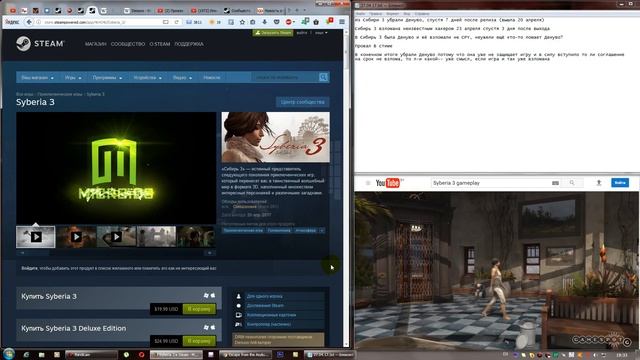Expand the language dropdown in Steam header
This screenshot has height=360, width=640.
pyautogui.click(x=321, y=33)
